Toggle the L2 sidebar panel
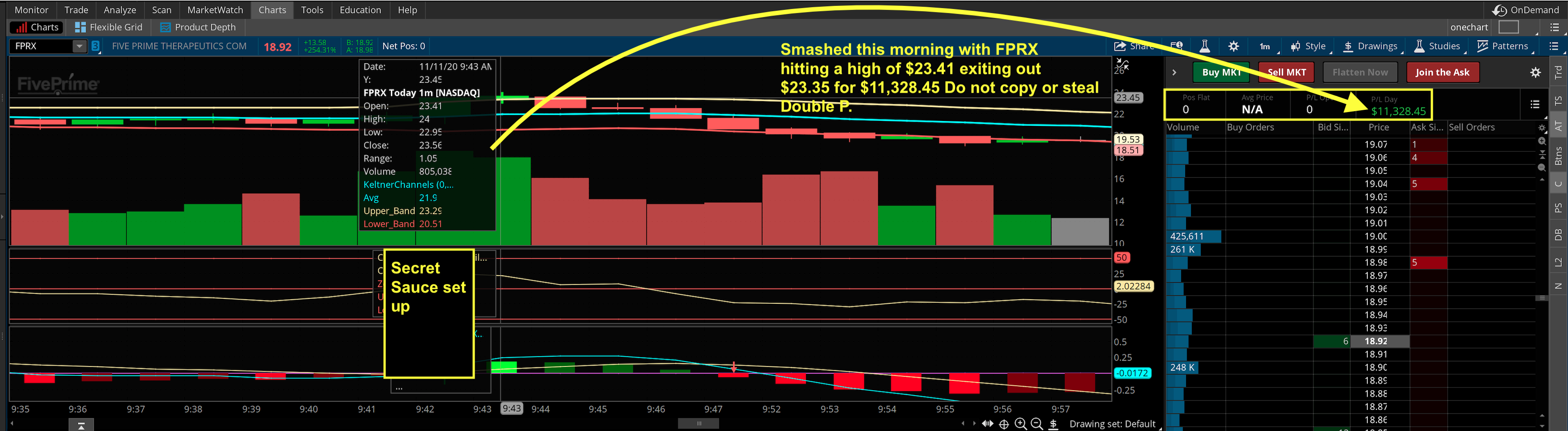The height and width of the screenshot is (431, 1568). [x=1558, y=262]
